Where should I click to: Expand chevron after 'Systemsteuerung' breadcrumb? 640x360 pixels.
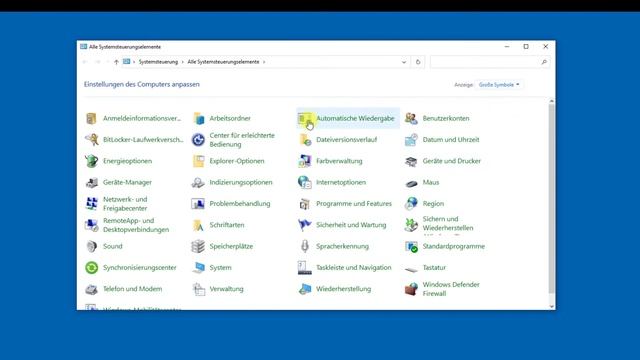click(182, 62)
